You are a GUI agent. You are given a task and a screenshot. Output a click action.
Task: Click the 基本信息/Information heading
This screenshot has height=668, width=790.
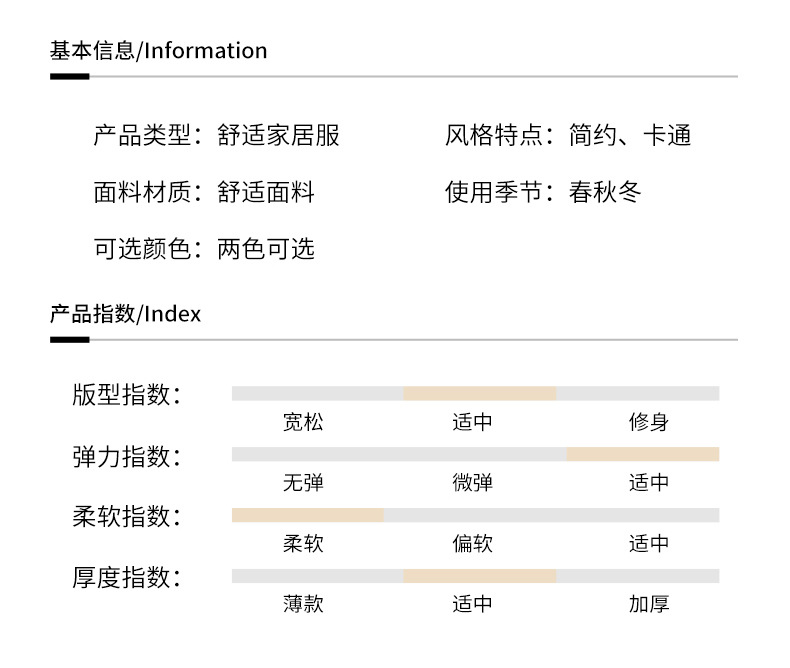click(159, 51)
